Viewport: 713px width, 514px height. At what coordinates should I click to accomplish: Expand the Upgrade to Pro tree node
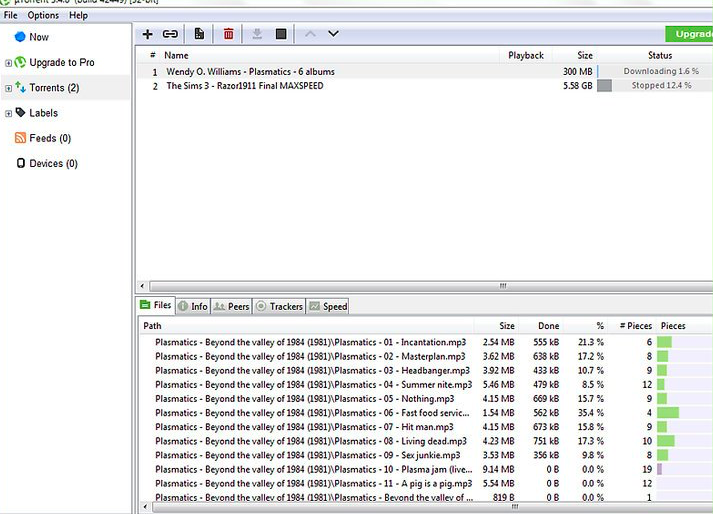[8, 63]
